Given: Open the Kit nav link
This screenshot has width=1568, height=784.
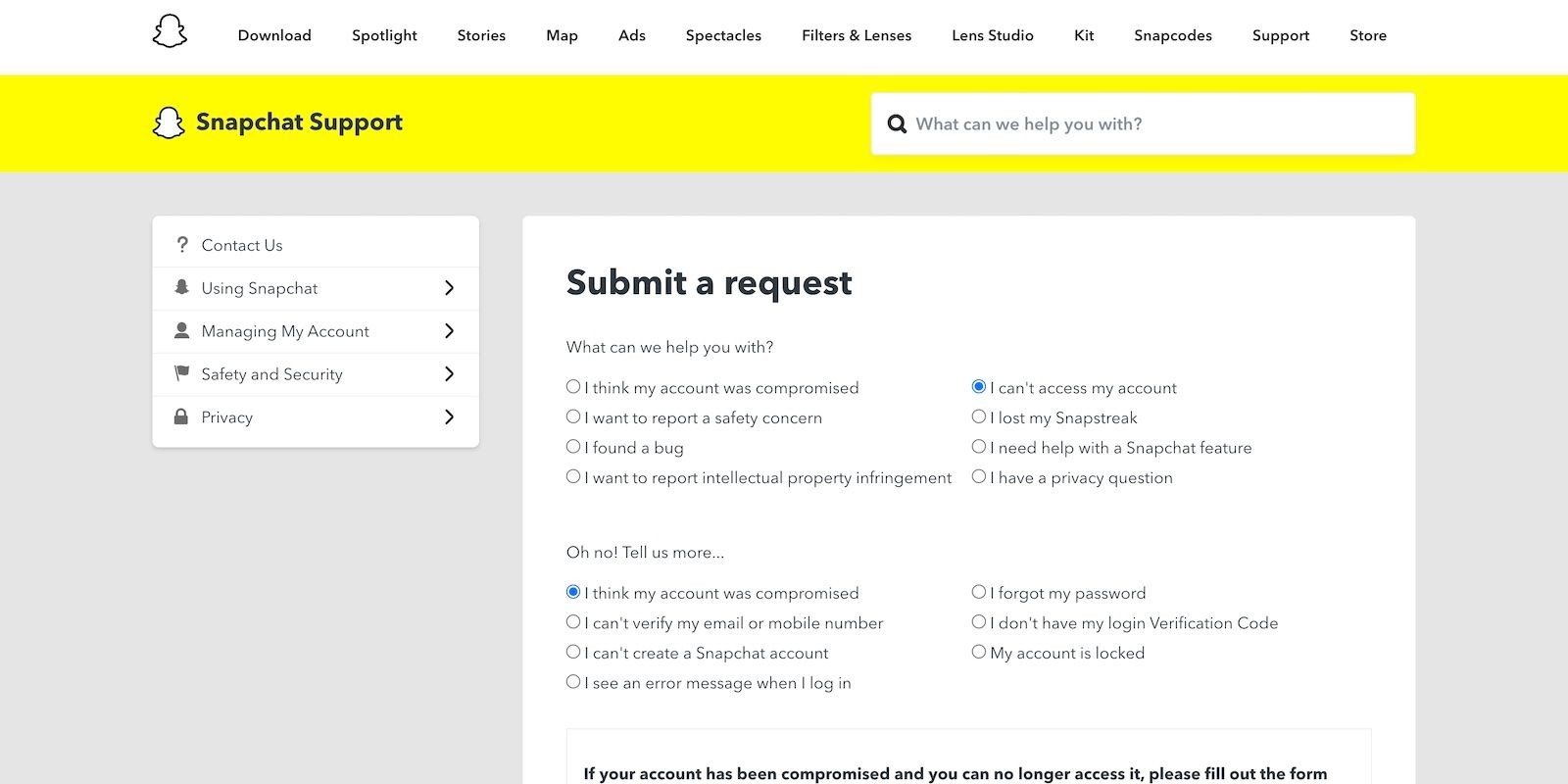Looking at the screenshot, I should pos(1084,35).
